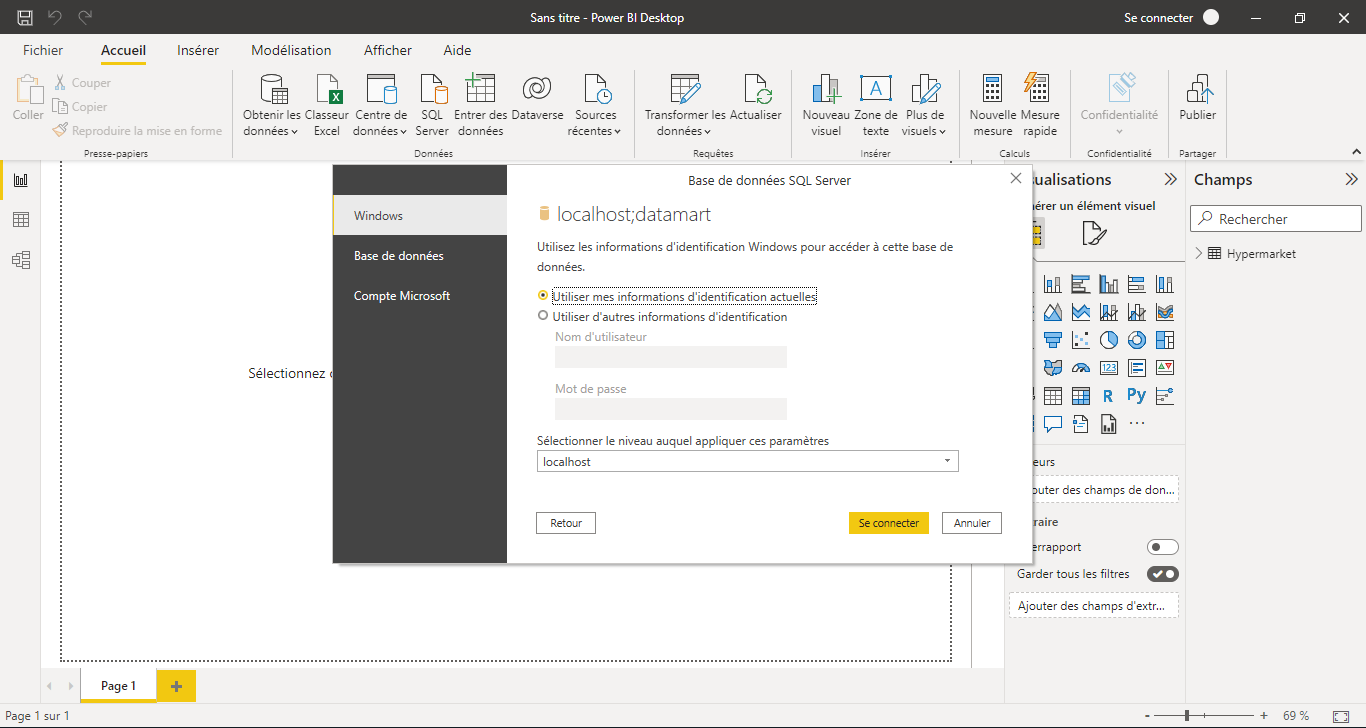This screenshot has height=728, width=1366.
Task: Click the fit to page icon in status bar
Action: click(1340, 716)
